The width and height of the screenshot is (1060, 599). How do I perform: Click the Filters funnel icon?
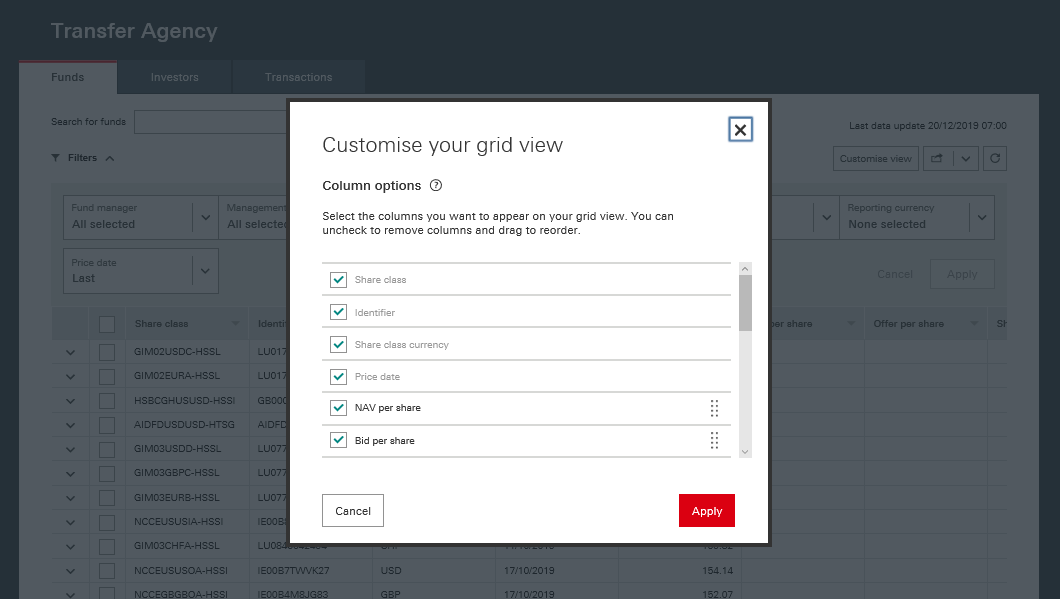pyautogui.click(x=56, y=158)
